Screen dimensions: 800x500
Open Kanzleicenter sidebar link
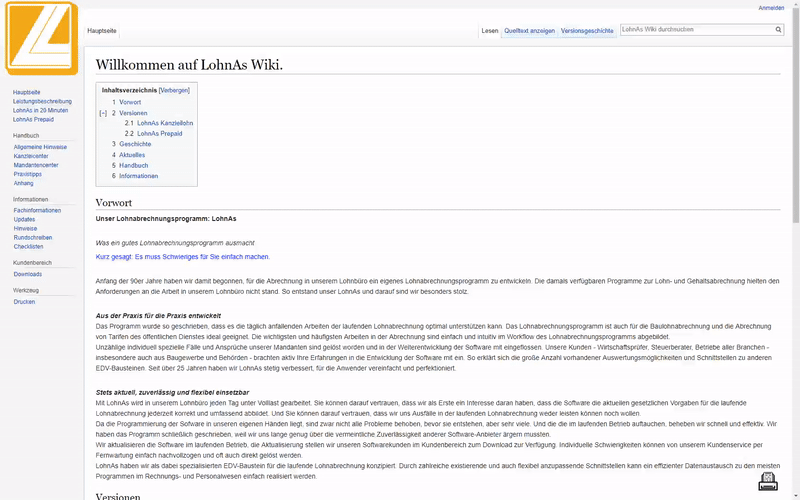[x=31, y=156]
